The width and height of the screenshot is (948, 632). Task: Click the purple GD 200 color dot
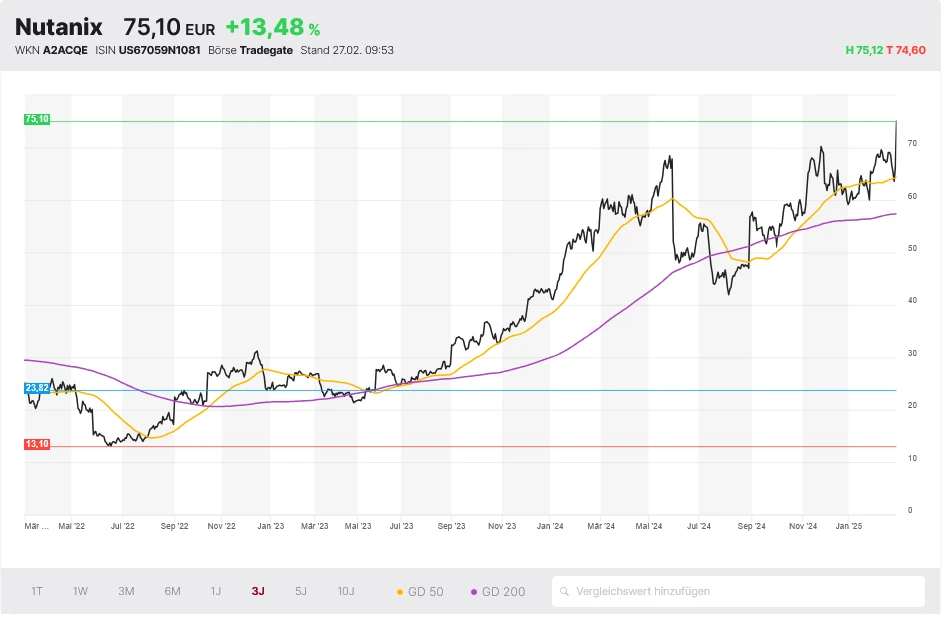pos(474,592)
